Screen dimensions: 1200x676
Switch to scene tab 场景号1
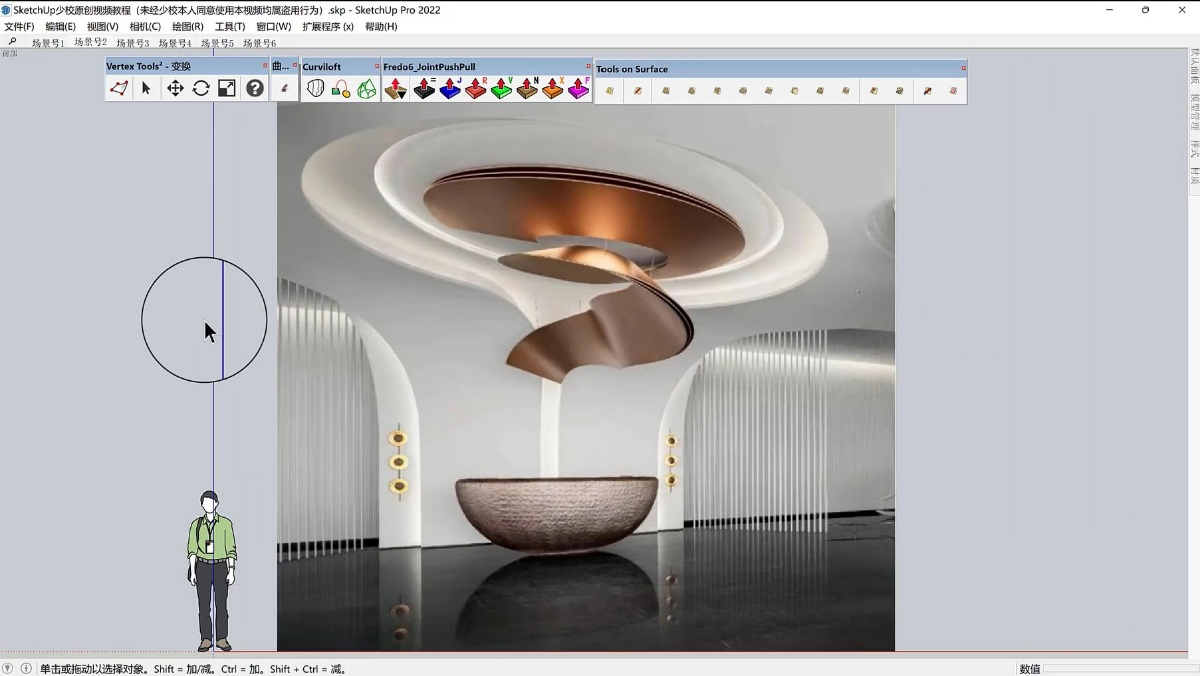[47, 43]
